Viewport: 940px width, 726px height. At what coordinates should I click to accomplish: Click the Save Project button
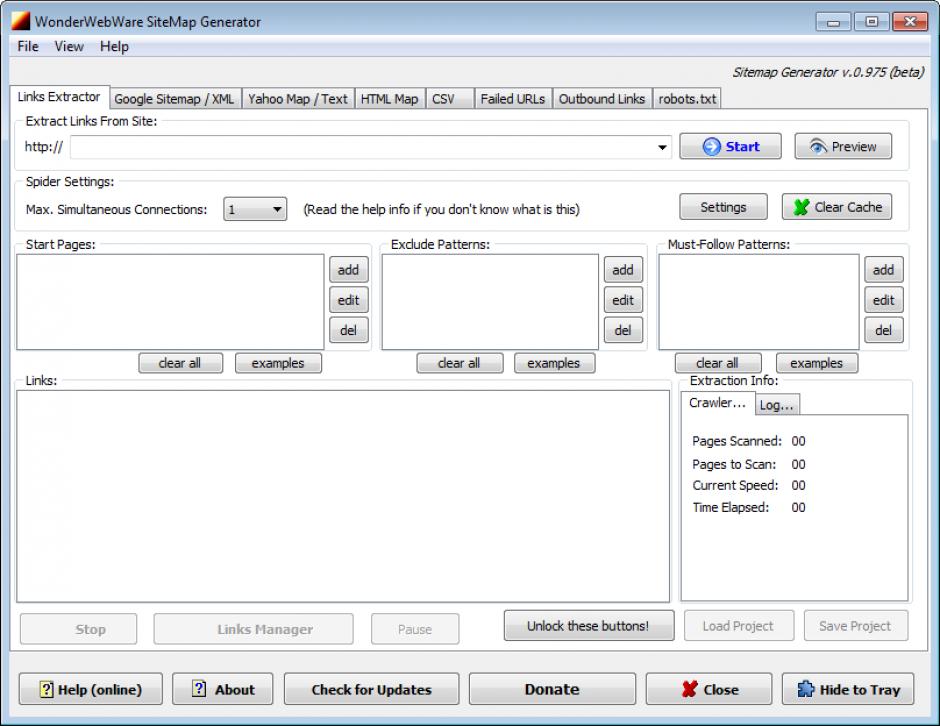coord(855,626)
